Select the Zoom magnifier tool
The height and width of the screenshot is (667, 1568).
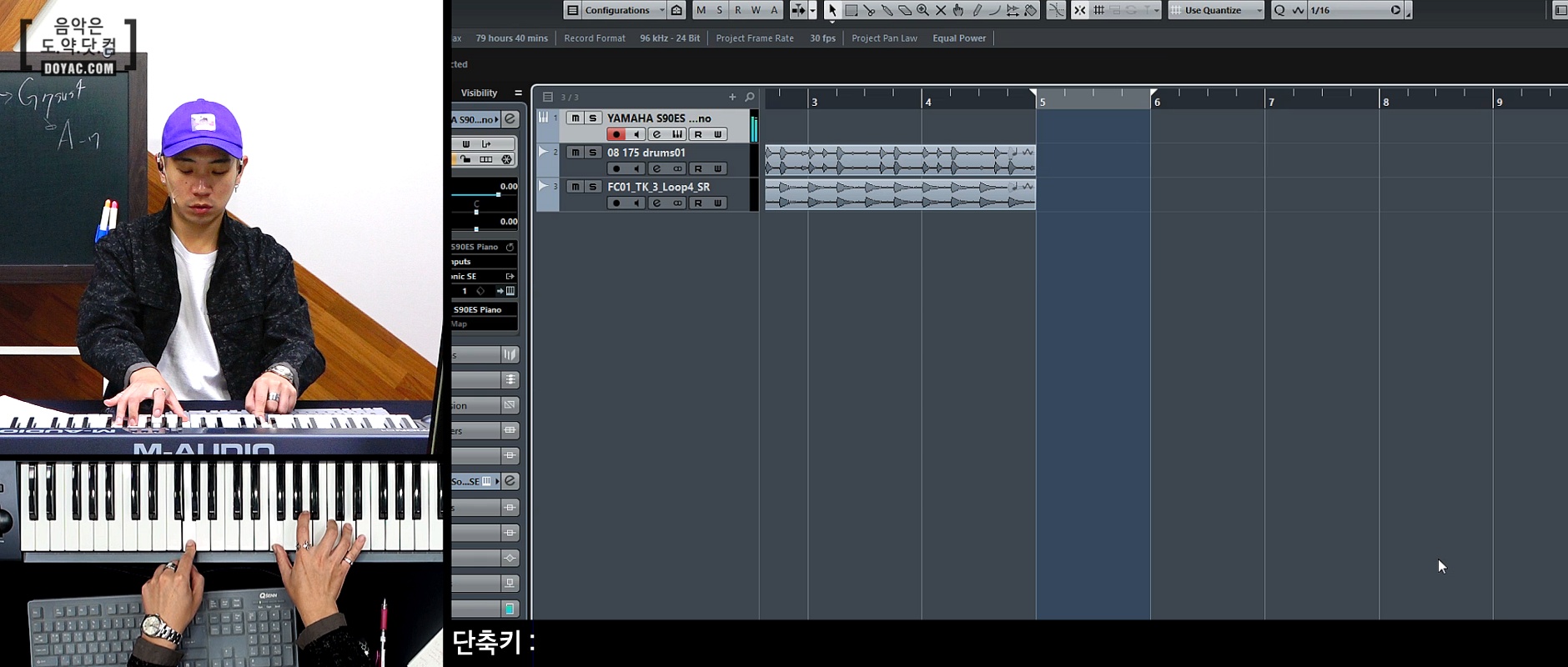[922, 10]
